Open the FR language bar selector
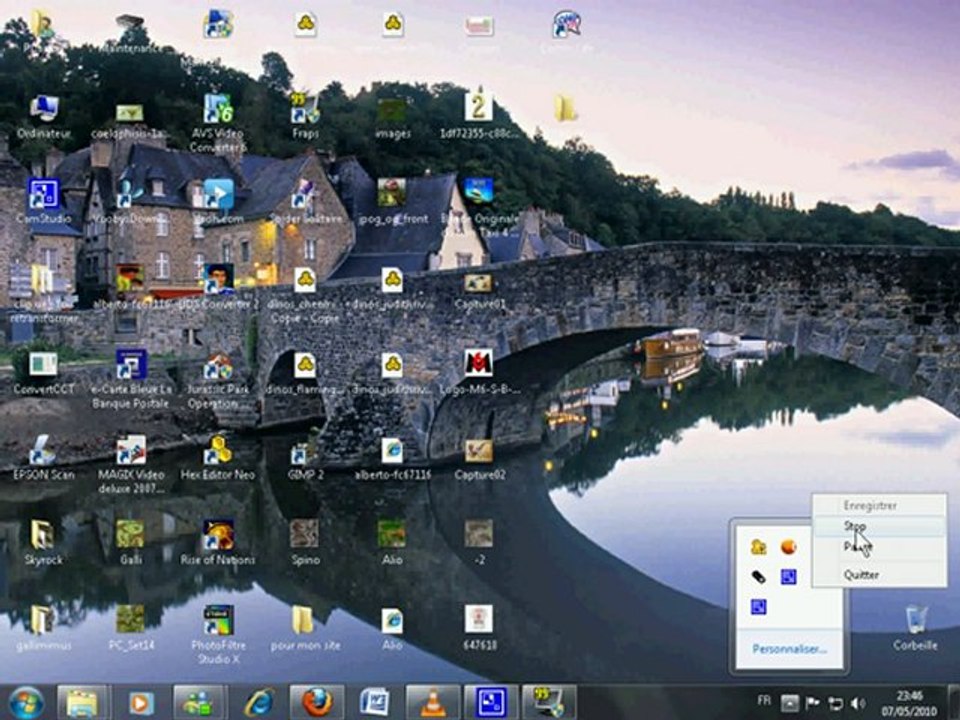This screenshot has height=720, width=960. click(764, 702)
